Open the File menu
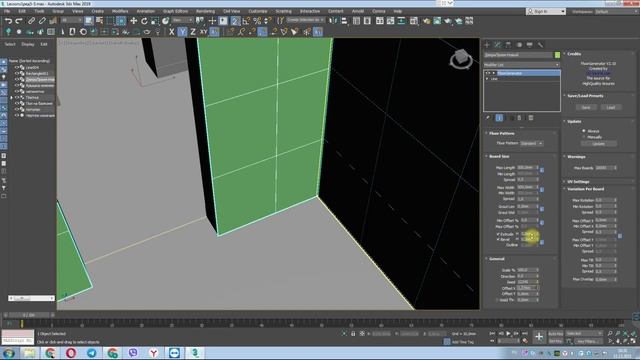This screenshot has height=360, width=640. tap(7, 11)
